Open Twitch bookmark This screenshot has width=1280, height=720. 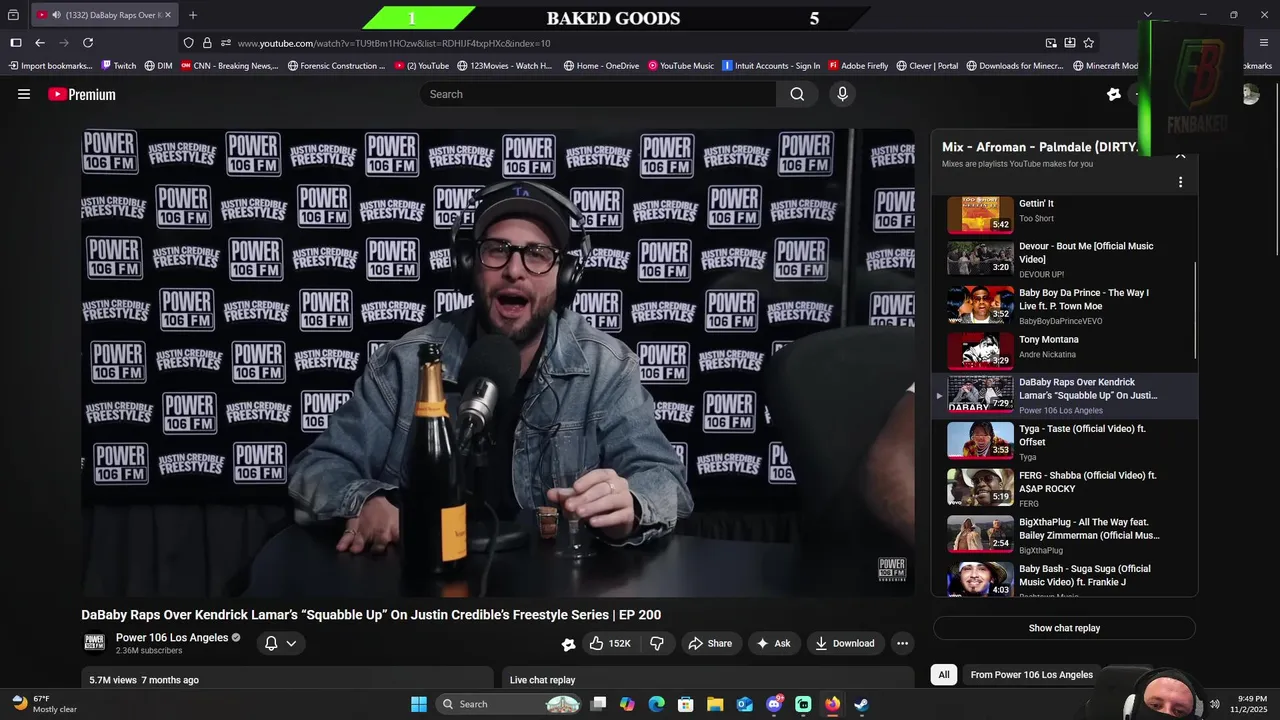(x=119, y=66)
